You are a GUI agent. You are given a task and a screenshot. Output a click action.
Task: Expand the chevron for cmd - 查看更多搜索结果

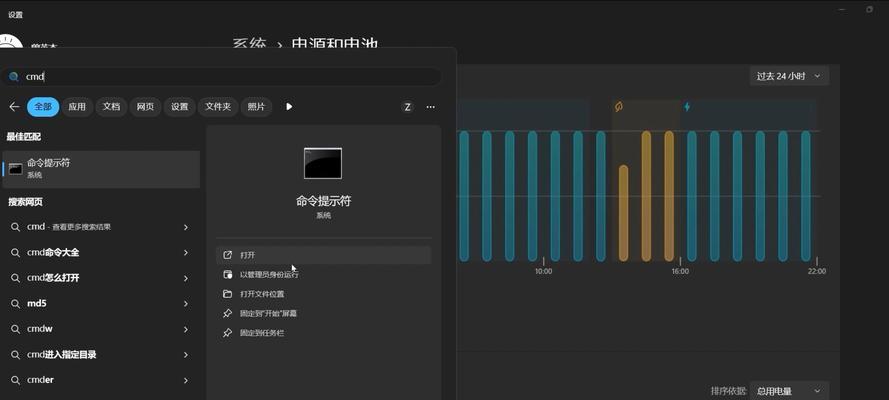point(185,227)
